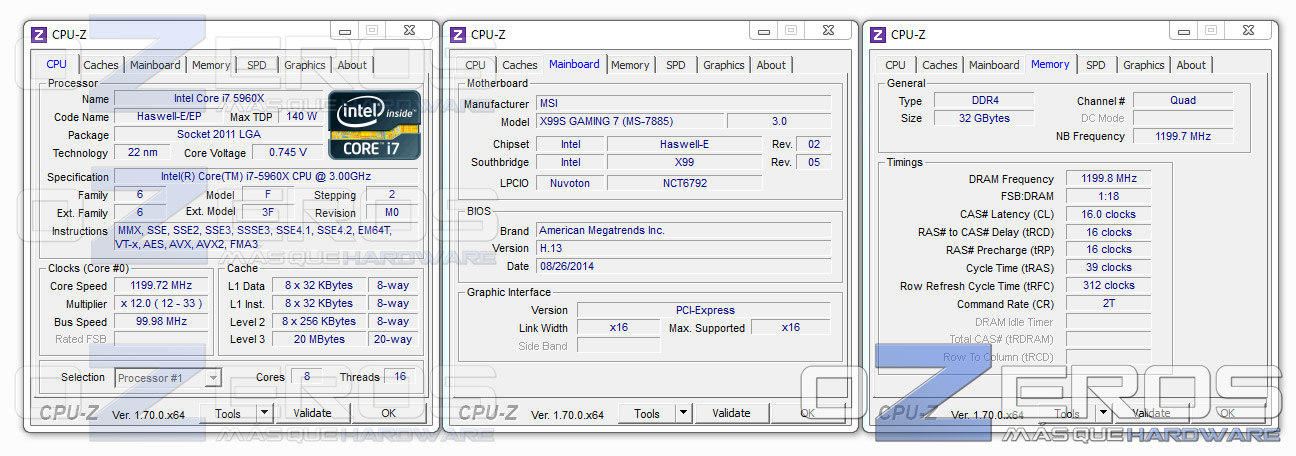Click Validate button in the Memory window
The height and width of the screenshot is (456, 1296).
tap(1152, 413)
